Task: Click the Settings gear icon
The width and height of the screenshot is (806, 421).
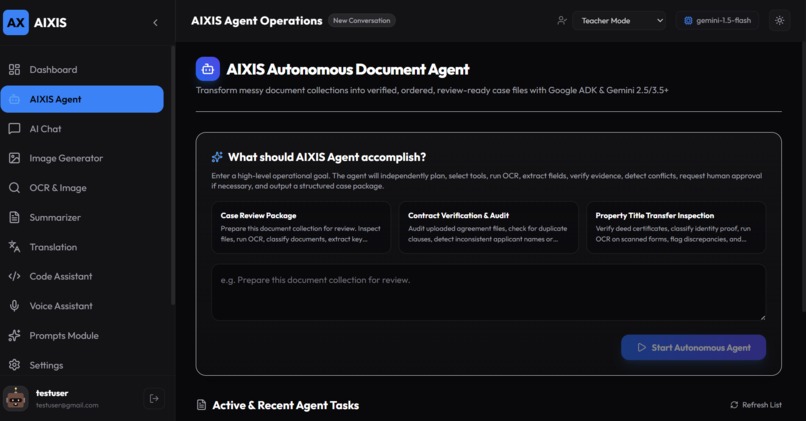Action: point(14,365)
